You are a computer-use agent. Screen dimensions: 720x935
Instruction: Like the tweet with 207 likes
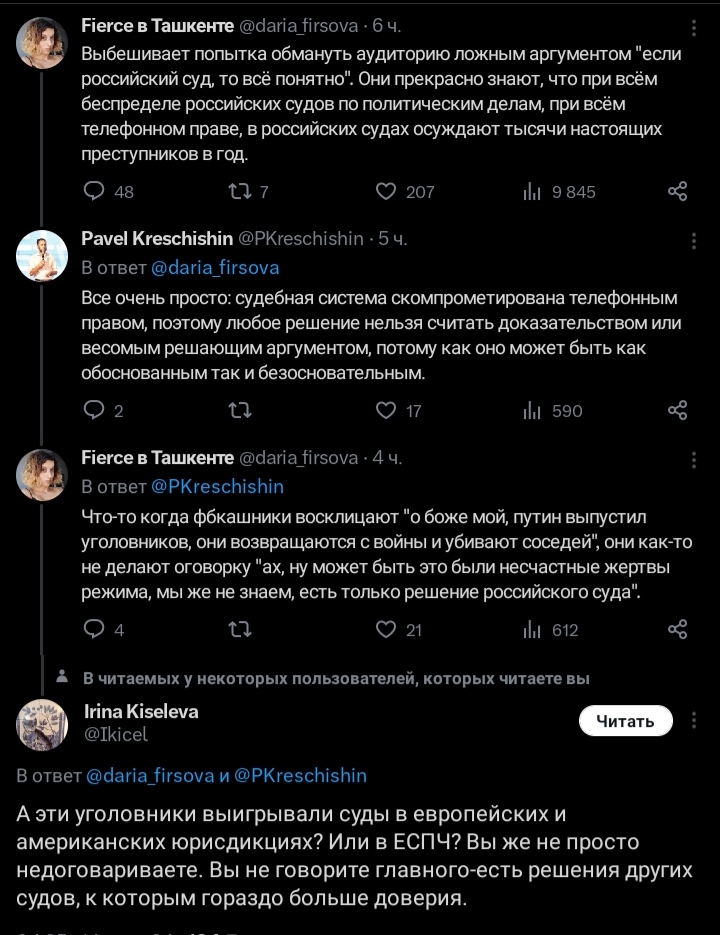(x=386, y=191)
